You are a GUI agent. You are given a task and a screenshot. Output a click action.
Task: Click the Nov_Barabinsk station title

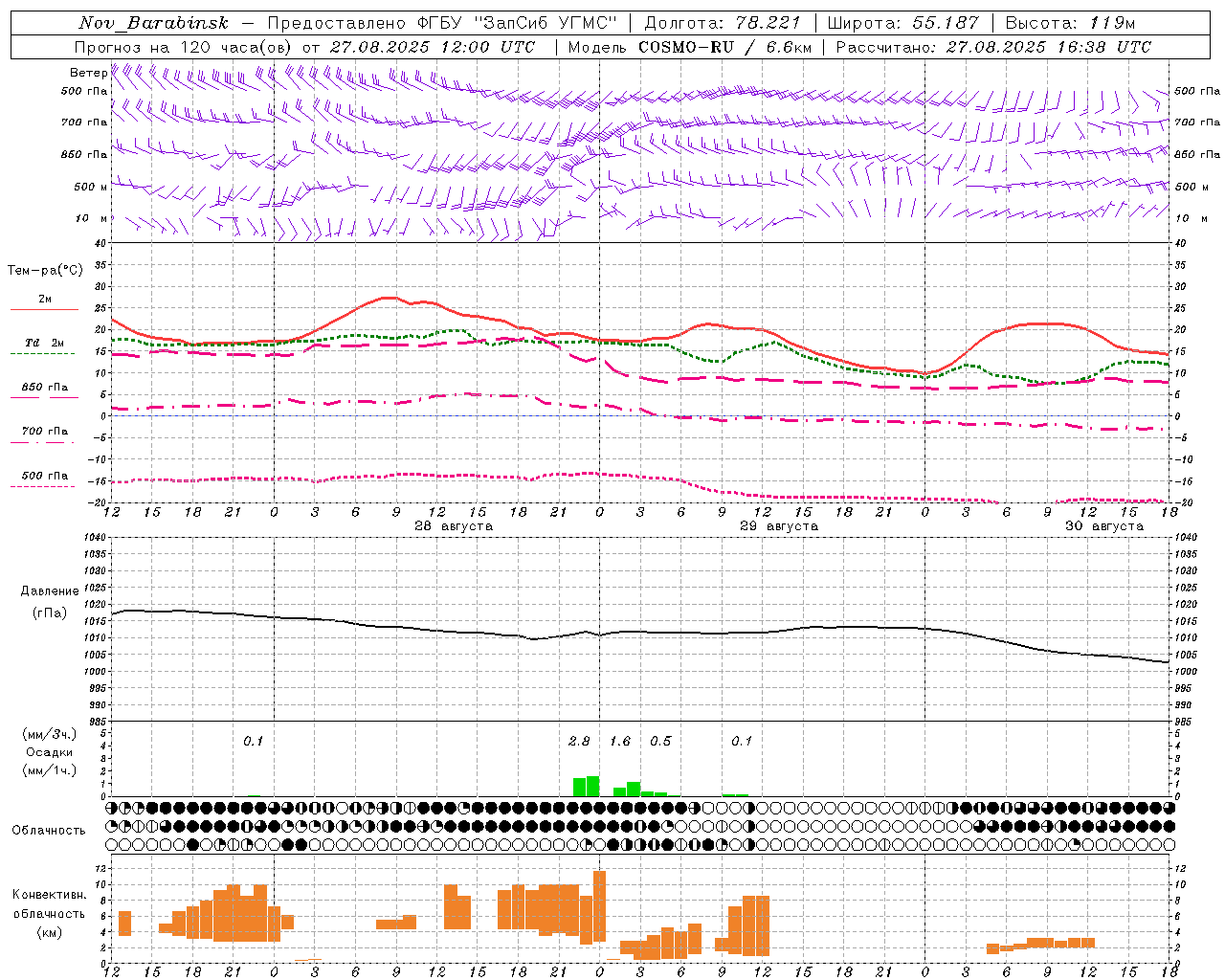tap(153, 23)
